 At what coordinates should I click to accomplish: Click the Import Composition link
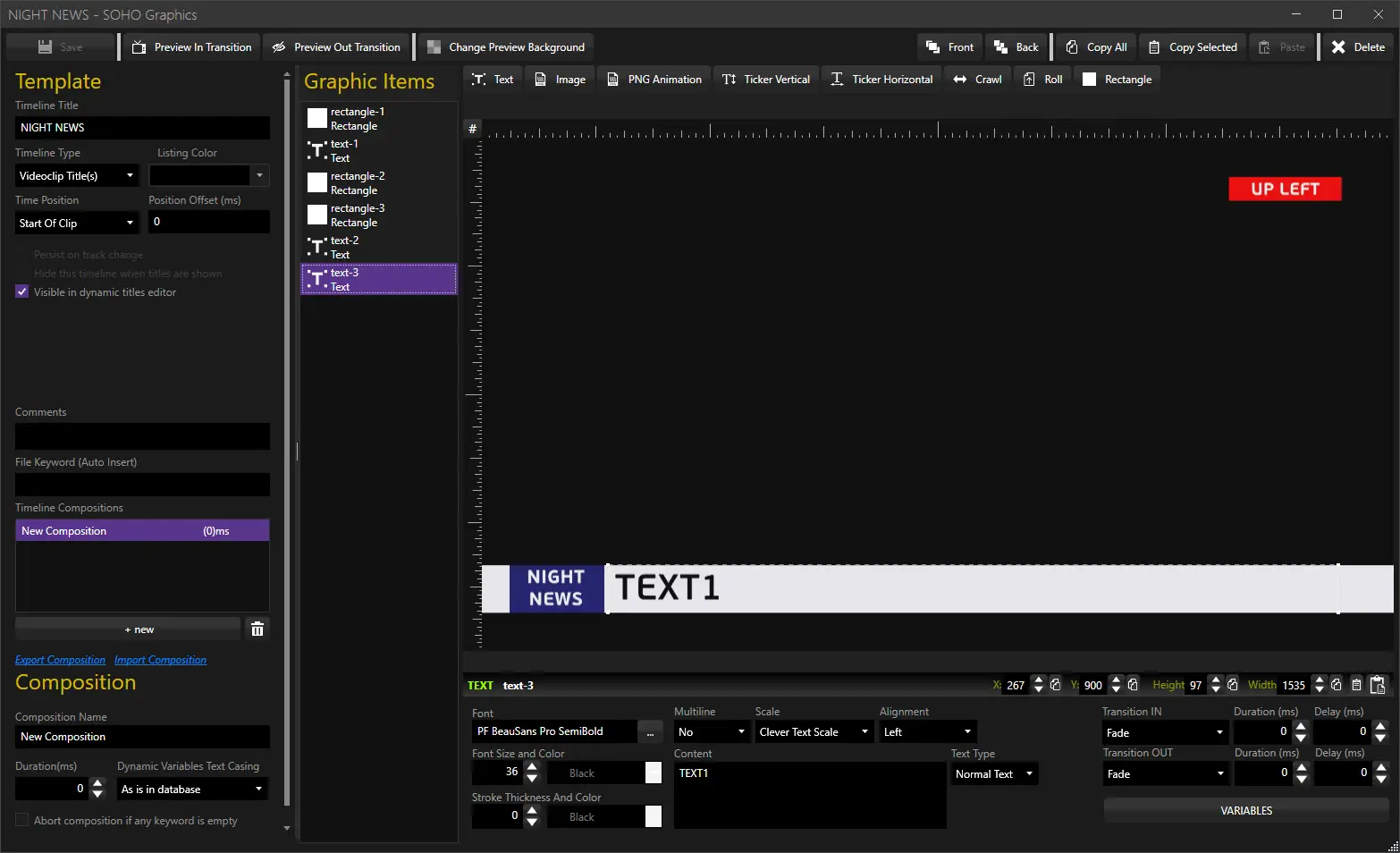[x=160, y=660]
